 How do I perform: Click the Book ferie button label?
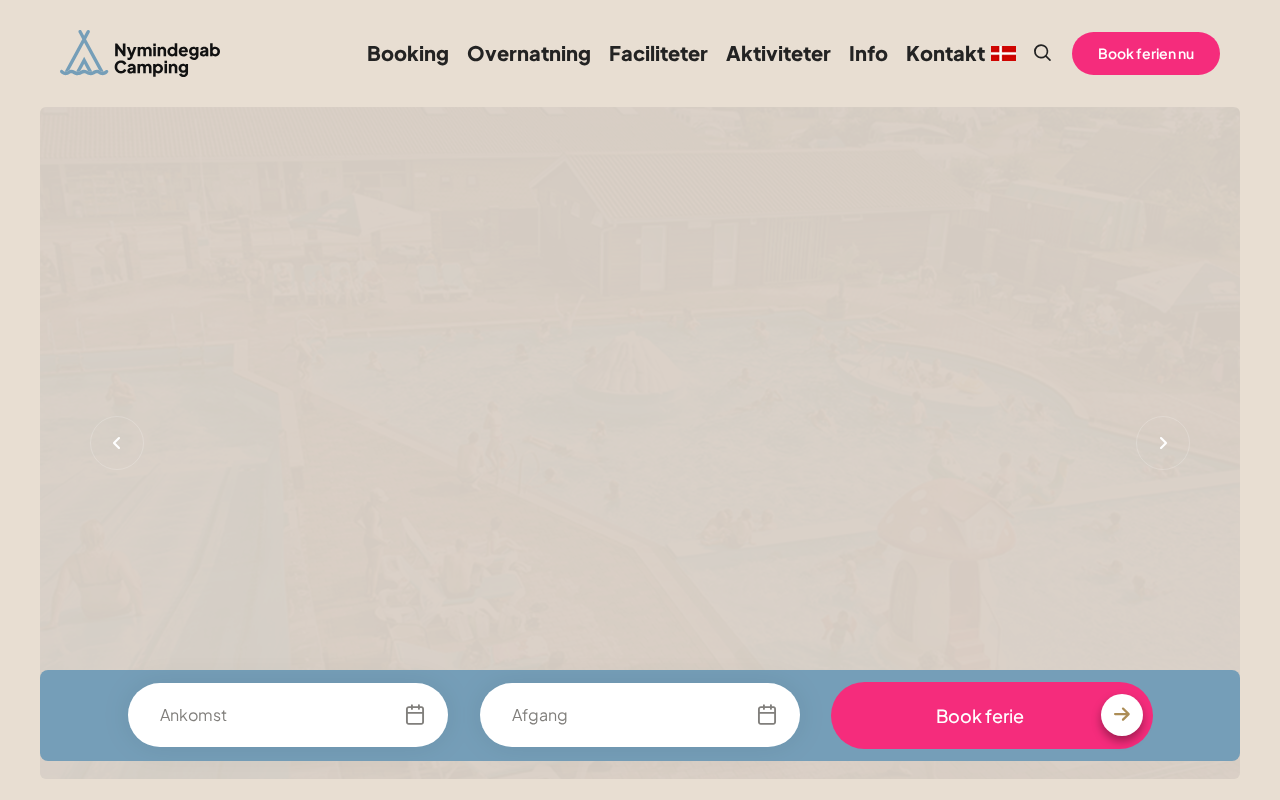tap(980, 716)
